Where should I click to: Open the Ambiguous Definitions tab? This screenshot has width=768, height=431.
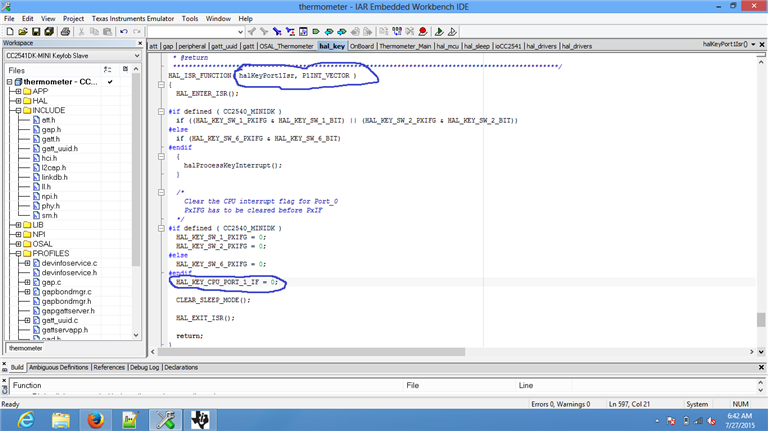point(59,367)
